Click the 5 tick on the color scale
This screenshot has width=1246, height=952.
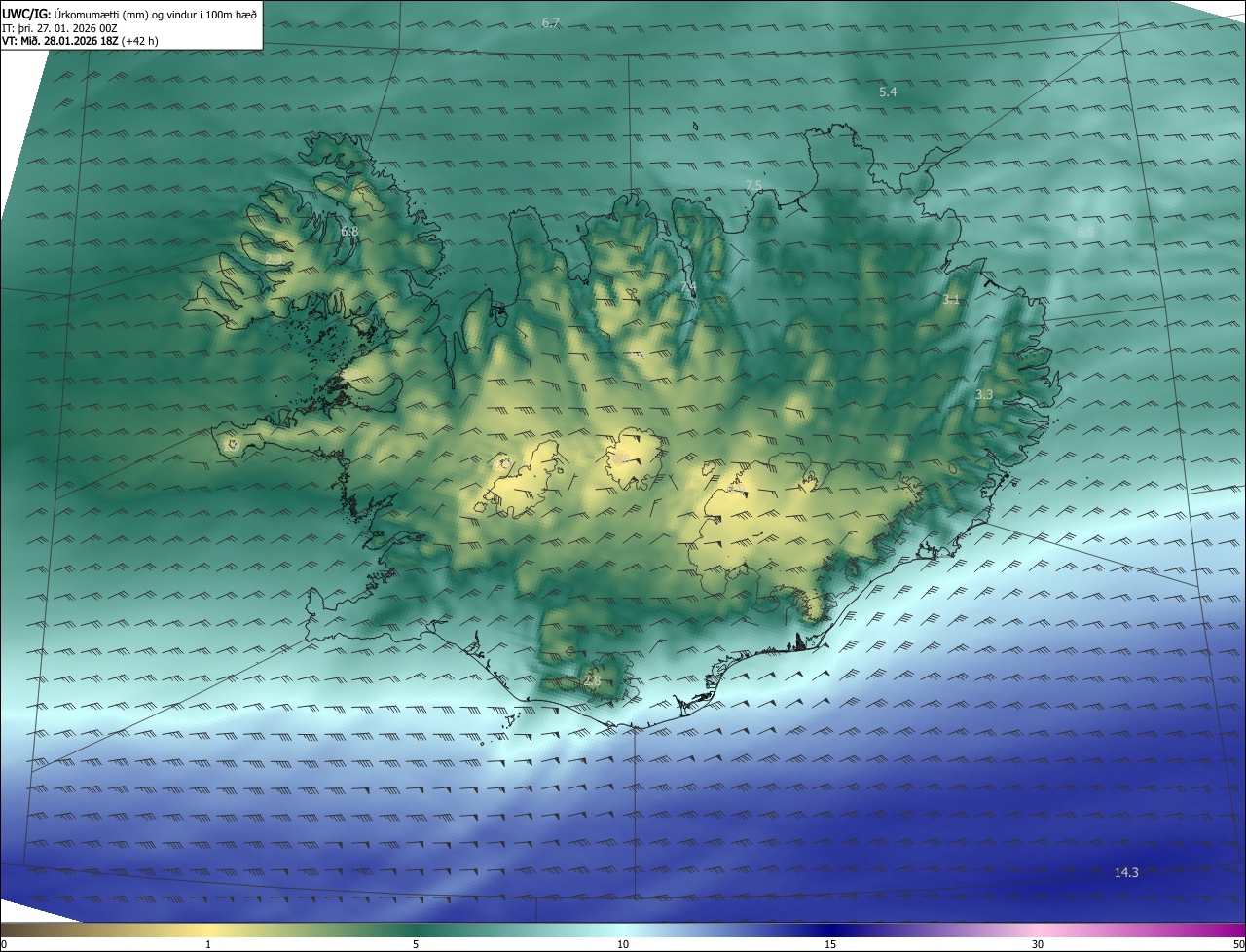pos(416,944)
